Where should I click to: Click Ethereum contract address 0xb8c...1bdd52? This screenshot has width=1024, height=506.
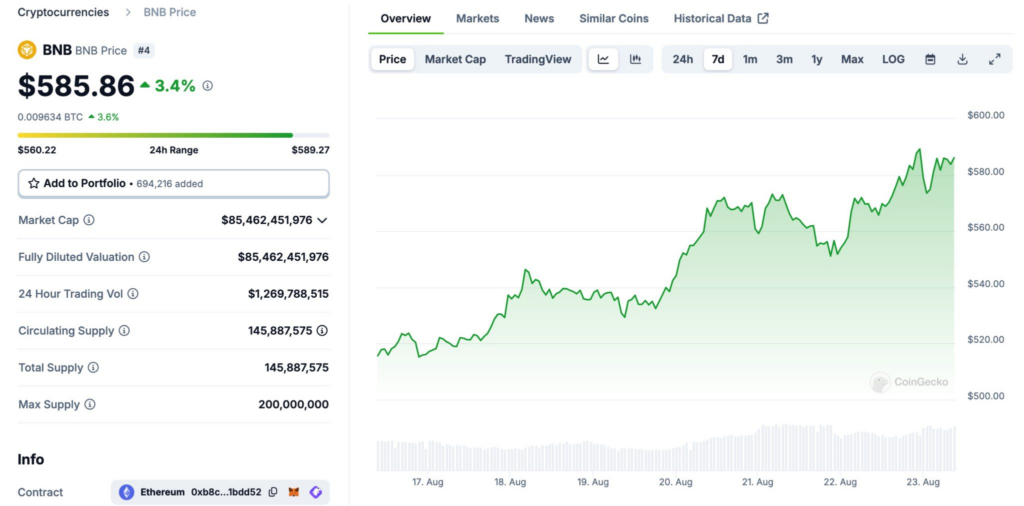pyautogui.click(x=226, y=492)
